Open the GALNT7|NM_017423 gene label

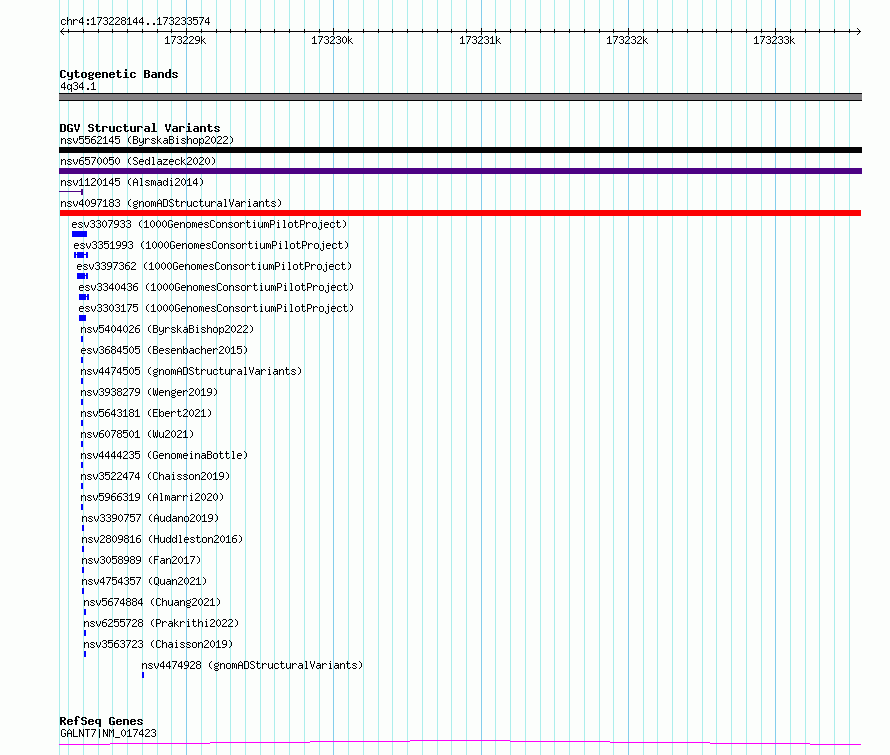(108, 733)
